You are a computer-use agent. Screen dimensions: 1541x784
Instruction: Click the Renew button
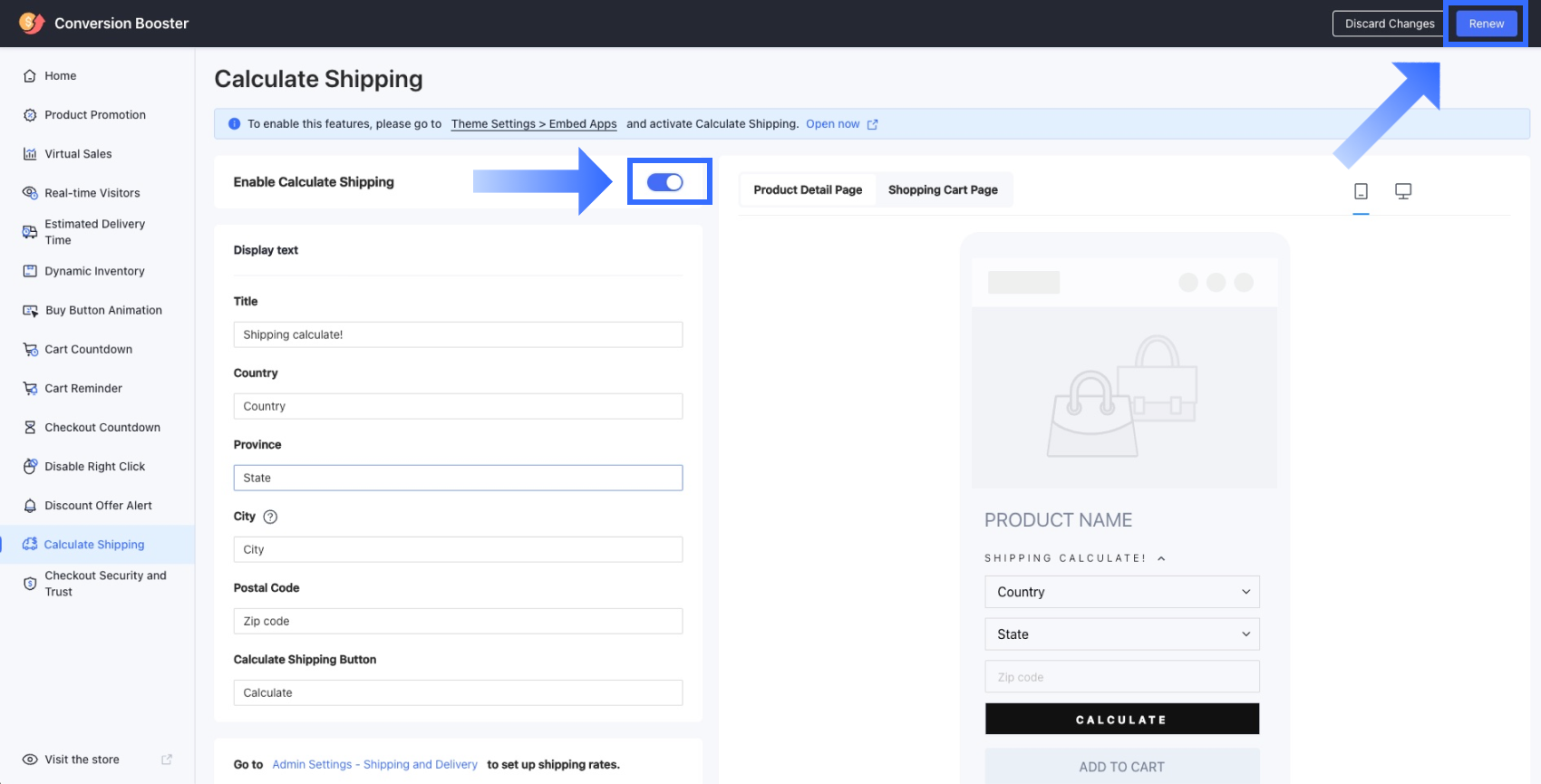1486,24
